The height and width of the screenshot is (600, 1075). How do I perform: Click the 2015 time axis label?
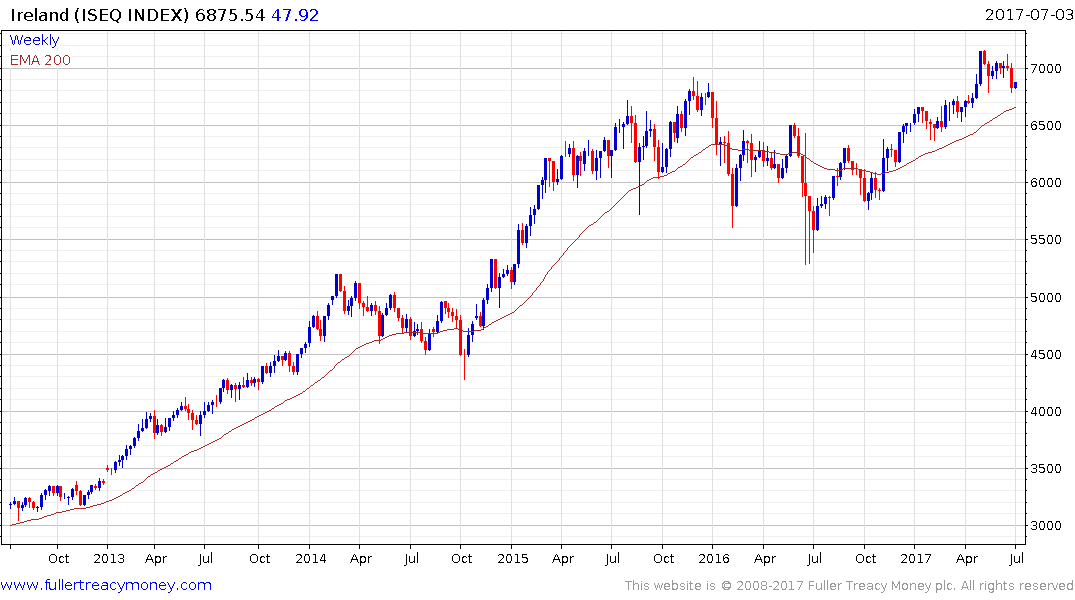click(x=513, y=558)
